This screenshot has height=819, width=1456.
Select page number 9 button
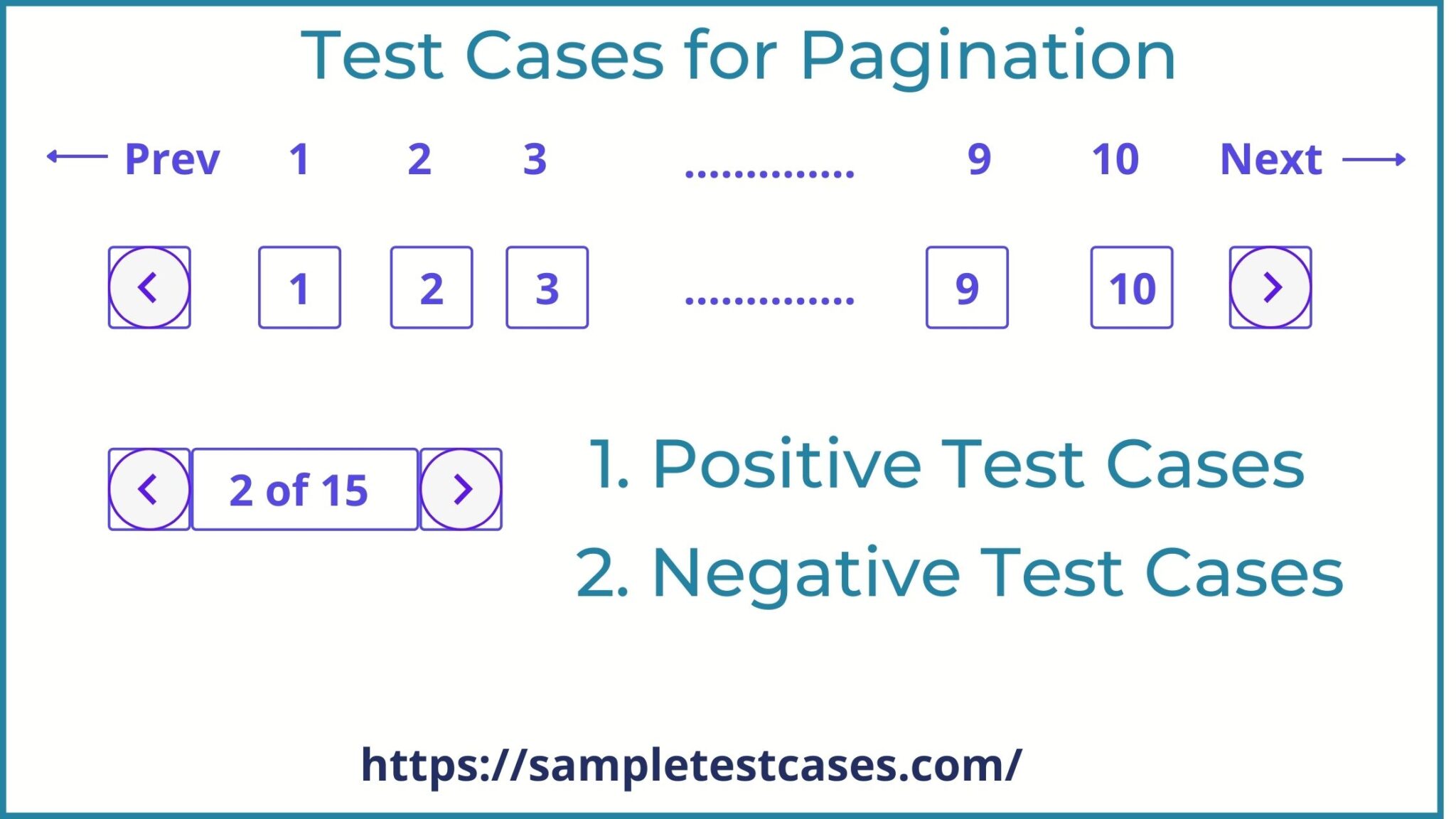click(x=966, y=288)
